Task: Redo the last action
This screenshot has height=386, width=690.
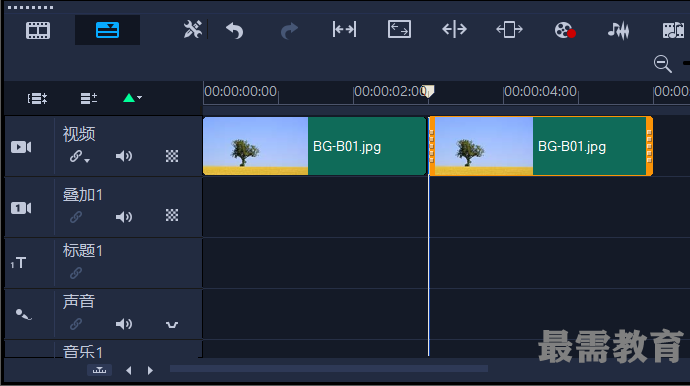Action: click(289, 30)
